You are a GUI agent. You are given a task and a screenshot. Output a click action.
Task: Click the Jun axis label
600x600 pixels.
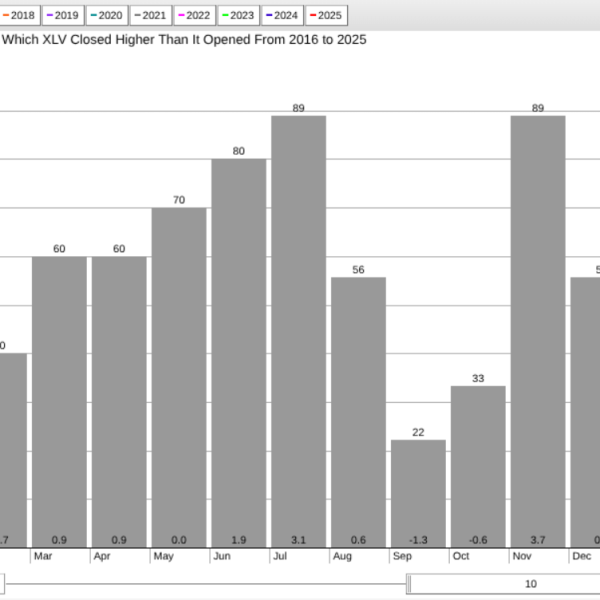(222, 556)
